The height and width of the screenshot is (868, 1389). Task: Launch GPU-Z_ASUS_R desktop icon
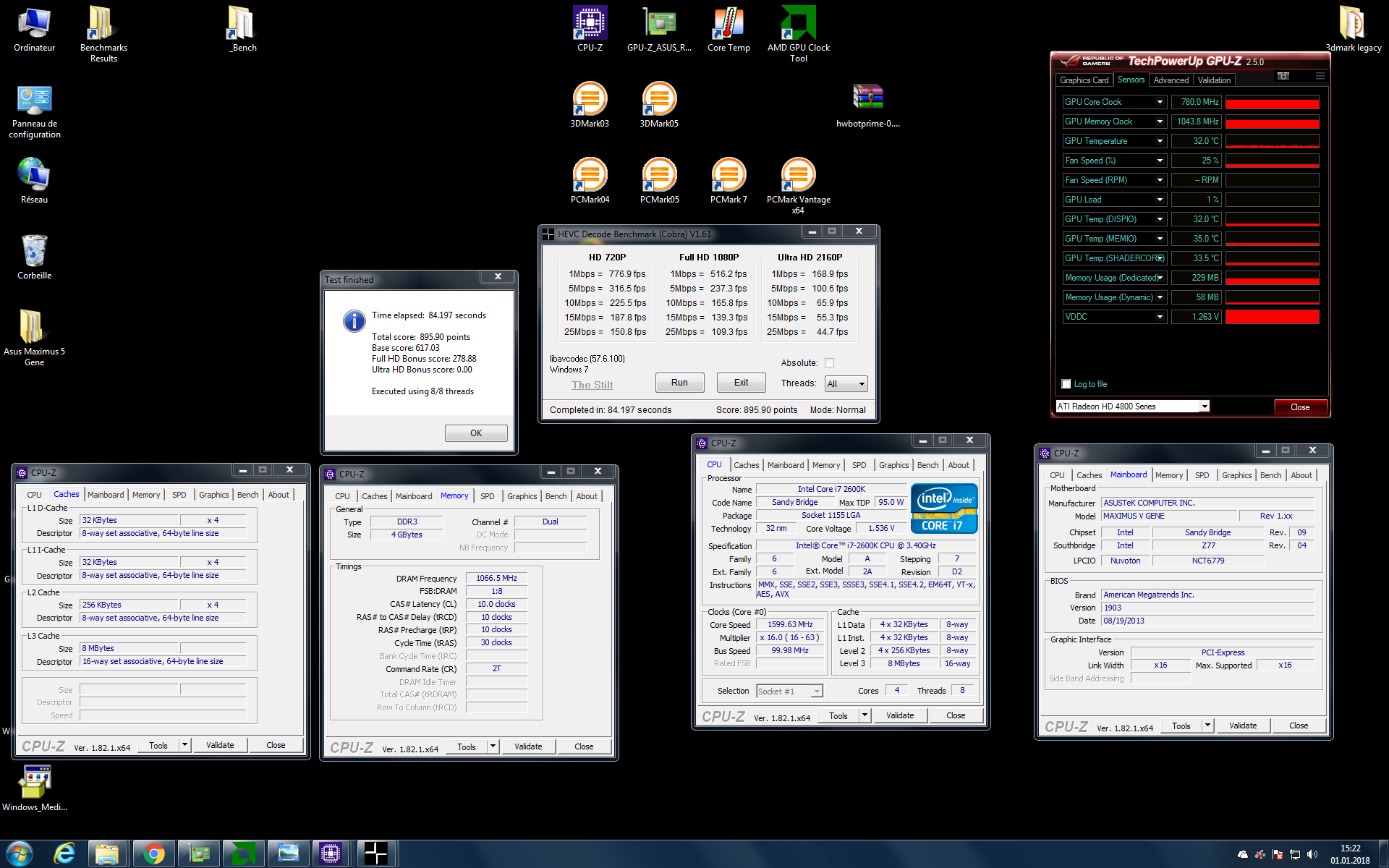(659, 29)
